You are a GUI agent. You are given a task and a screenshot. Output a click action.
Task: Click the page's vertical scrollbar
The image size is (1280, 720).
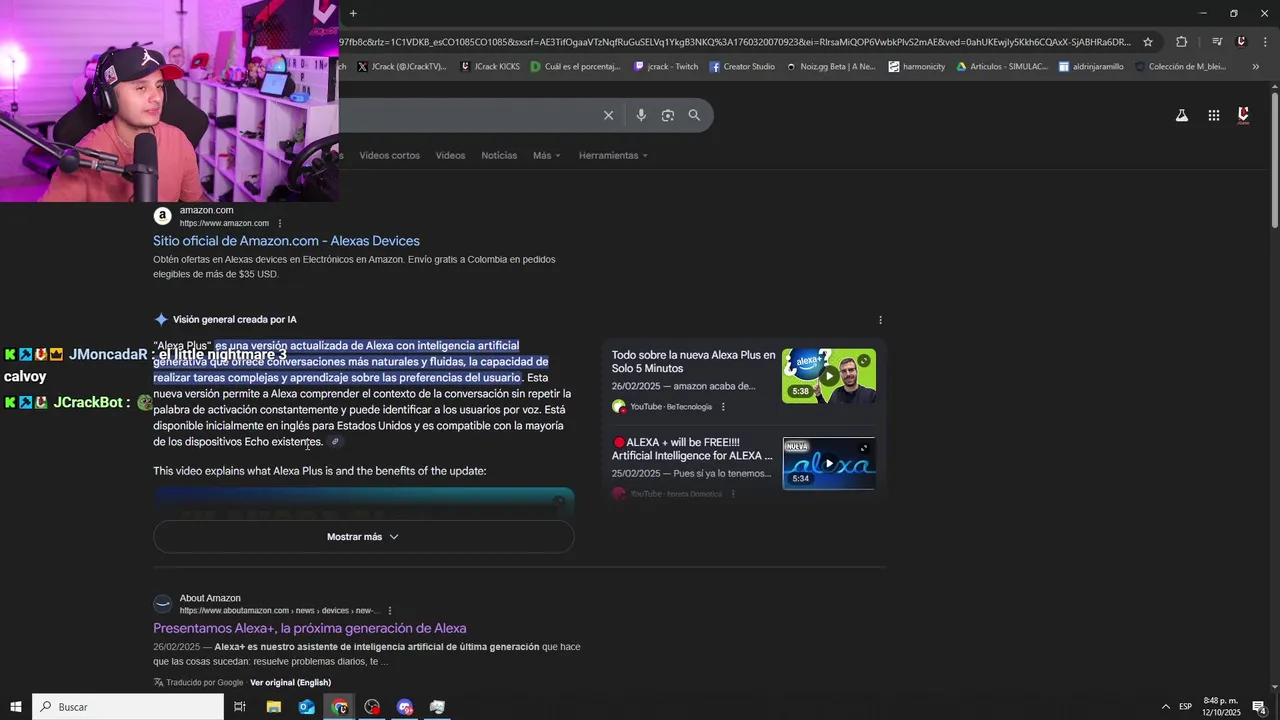[1274, 160]
